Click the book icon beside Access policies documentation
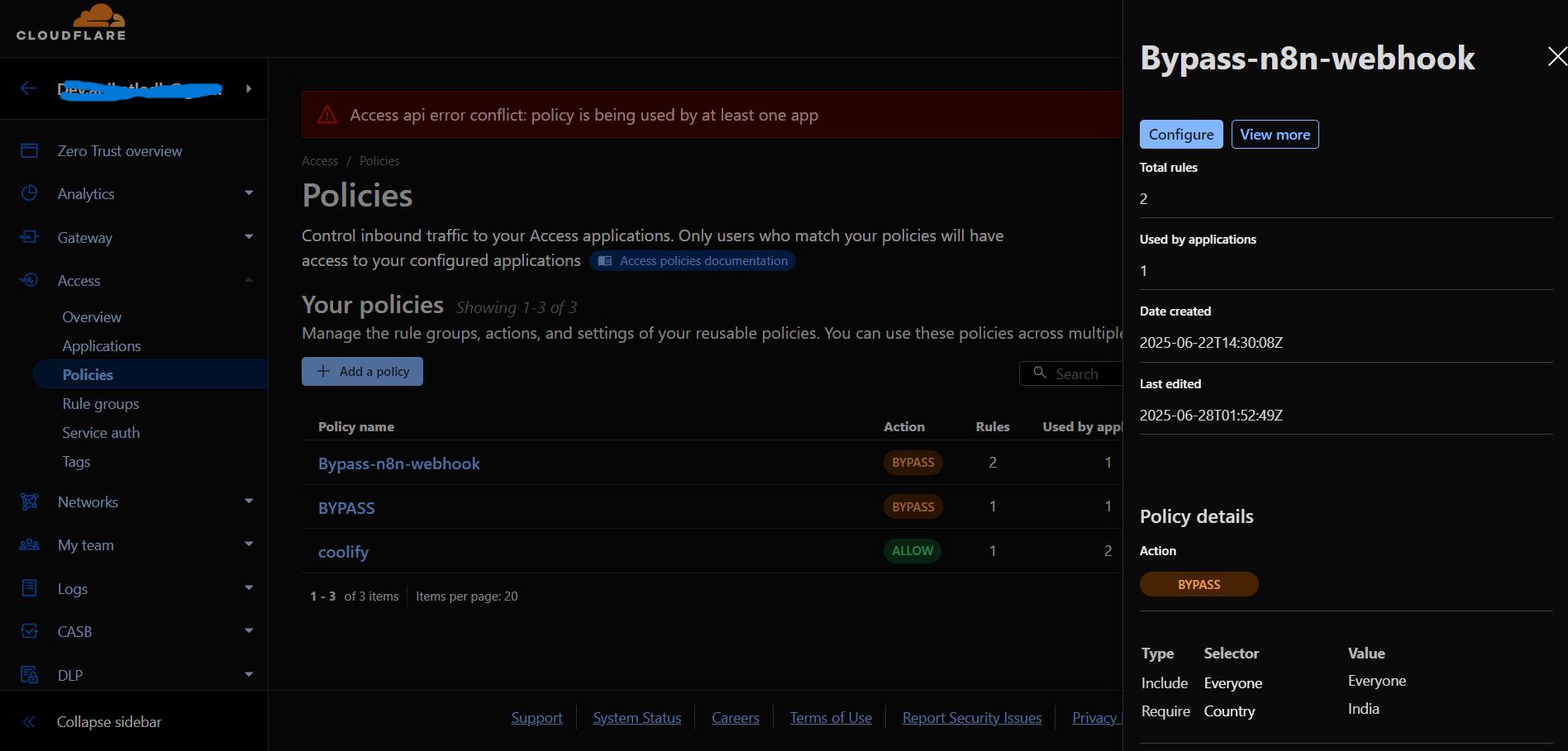 click(605, 261)
